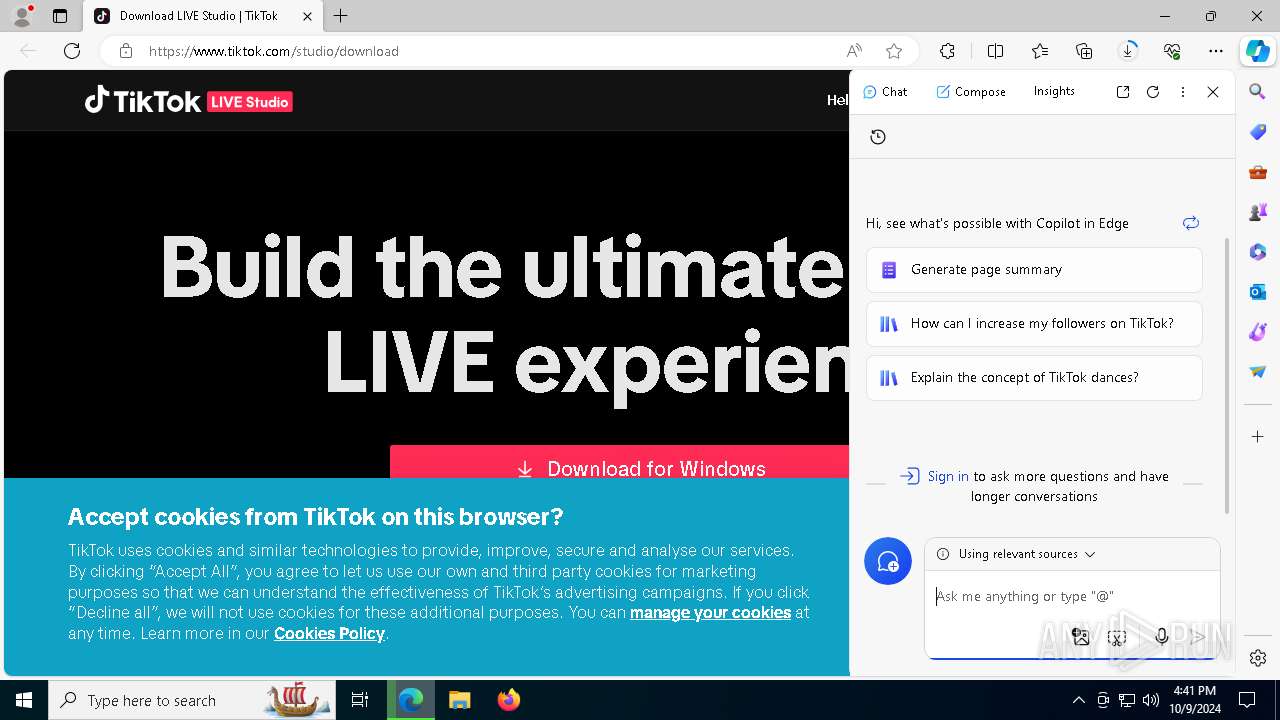Open Task View on taskbar
Screen dimensions: 1280x720
tap(360, 700)
